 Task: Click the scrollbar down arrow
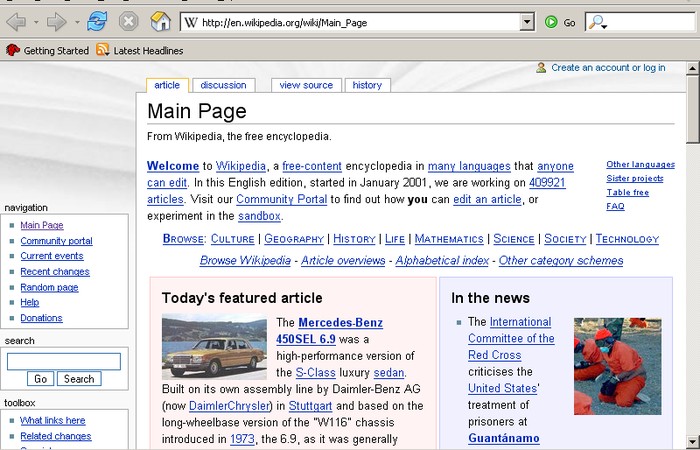click(692, 441)
